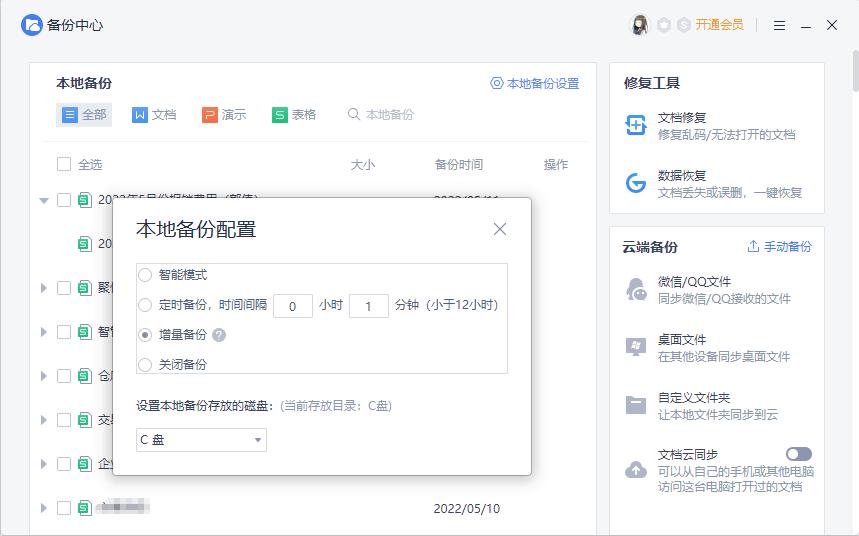This screenshot has width=859, height=536.
Task: Click the 备份时间 column header
Action: point(459,164)
